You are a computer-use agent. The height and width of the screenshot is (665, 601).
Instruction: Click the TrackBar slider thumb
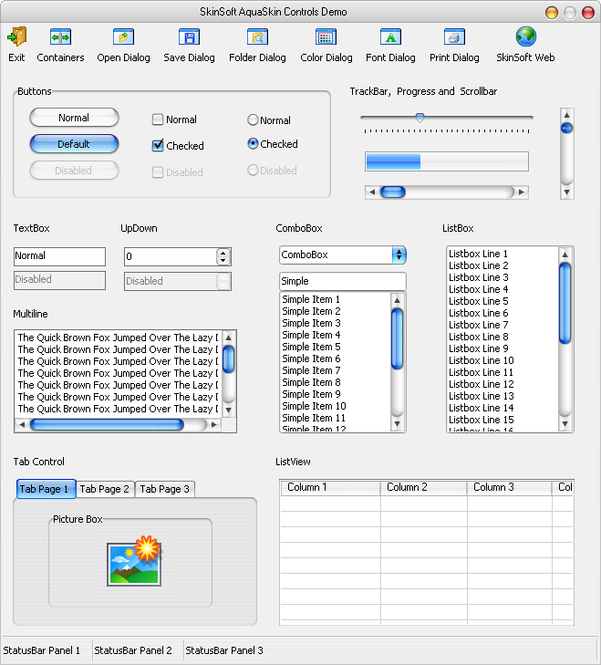click(x=420, y=117)
